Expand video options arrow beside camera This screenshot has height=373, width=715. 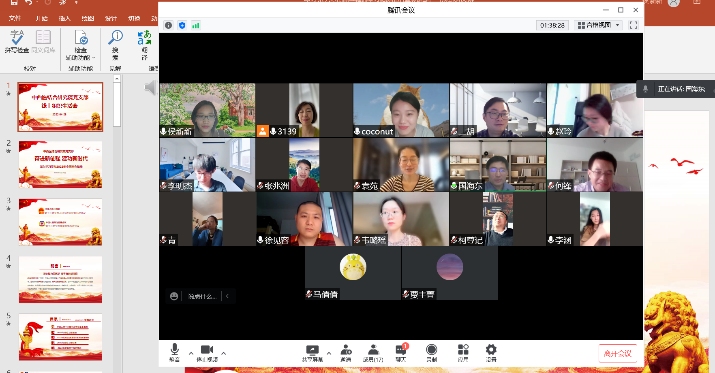[x=223, y=353]
